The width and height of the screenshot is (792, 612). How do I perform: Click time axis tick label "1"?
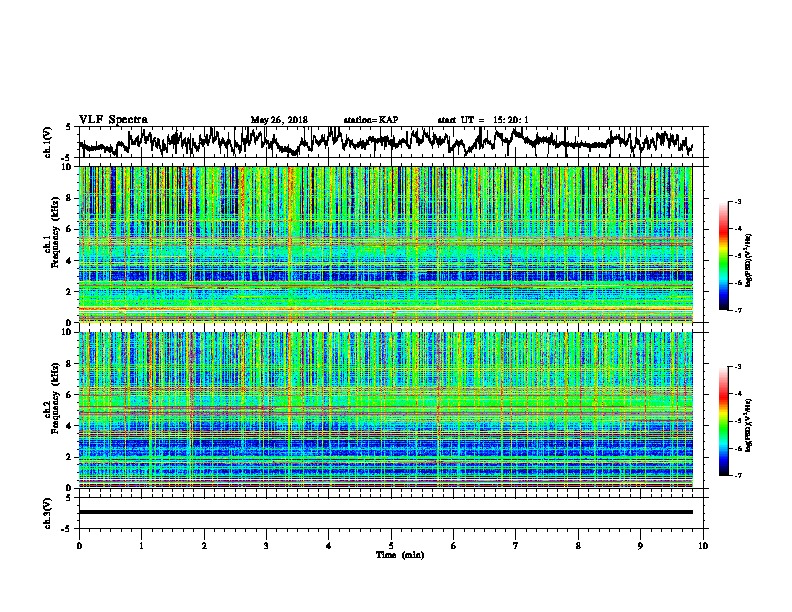tap(141, 545)
